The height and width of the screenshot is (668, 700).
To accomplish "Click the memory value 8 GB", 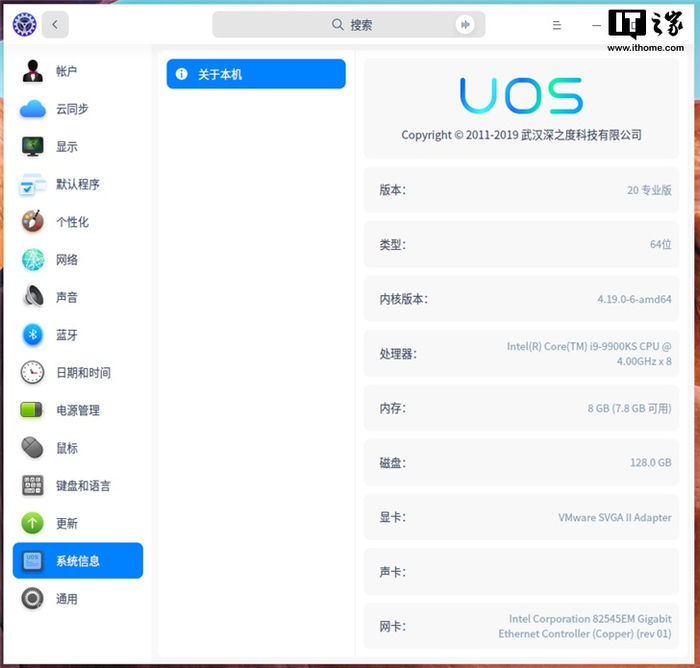I will click(629, 408).
